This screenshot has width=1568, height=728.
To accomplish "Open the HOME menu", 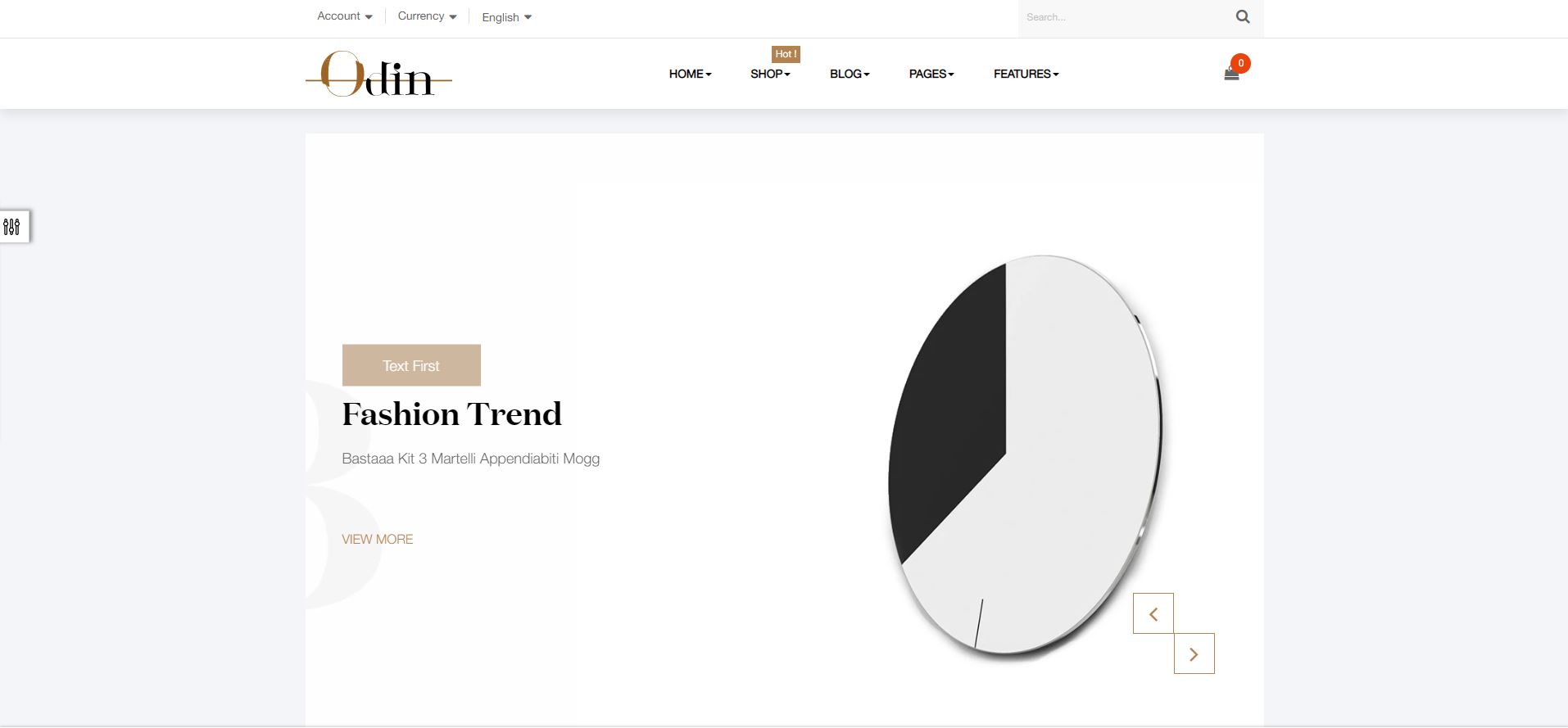I will point(690,74).
